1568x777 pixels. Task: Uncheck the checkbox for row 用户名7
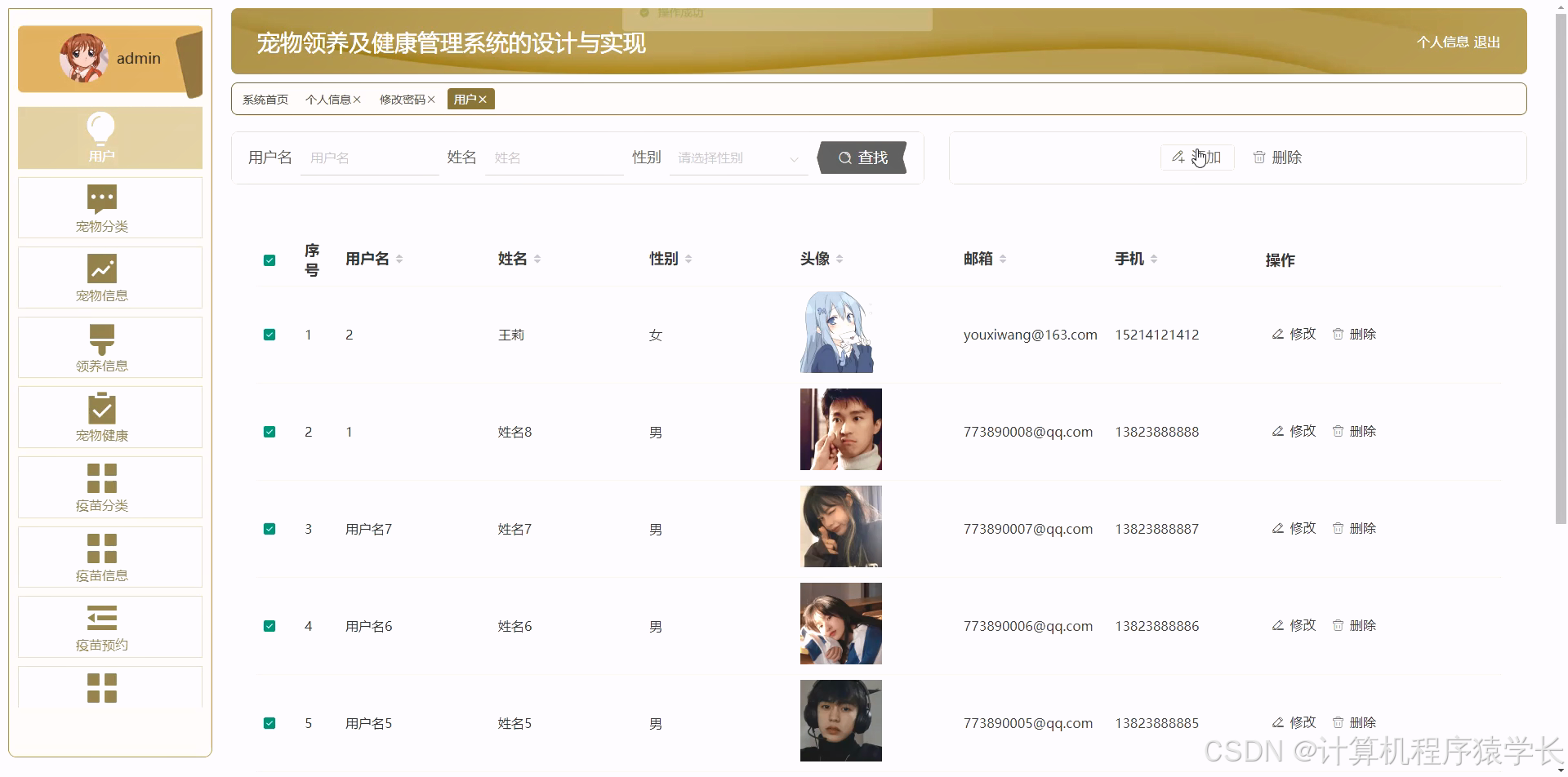coord(269,529)
